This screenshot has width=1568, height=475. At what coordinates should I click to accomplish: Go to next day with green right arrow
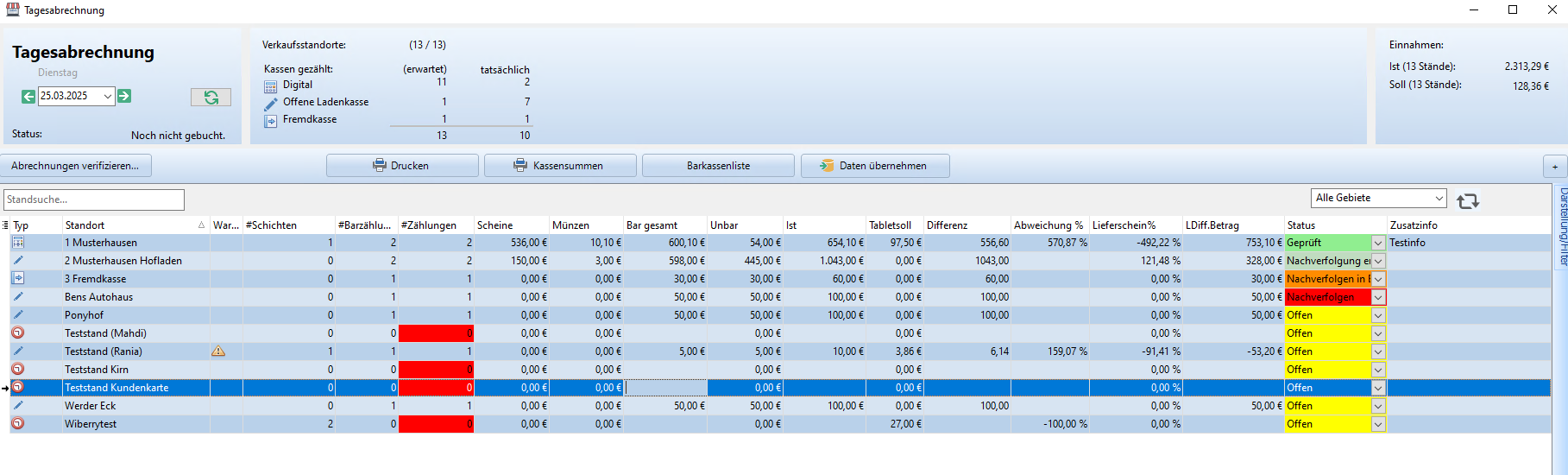[124, 96]
